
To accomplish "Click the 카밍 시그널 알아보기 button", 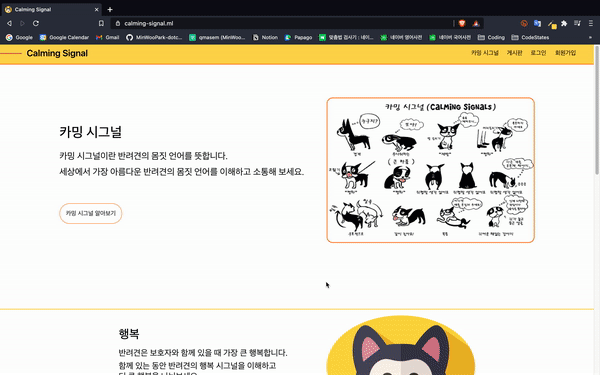I will [x=91, y=213].
